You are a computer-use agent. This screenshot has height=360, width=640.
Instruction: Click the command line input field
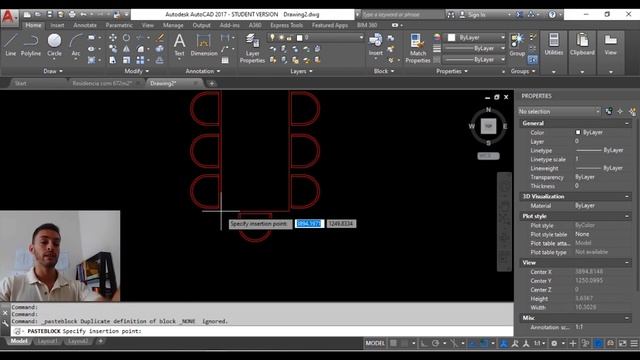(261, 331)
